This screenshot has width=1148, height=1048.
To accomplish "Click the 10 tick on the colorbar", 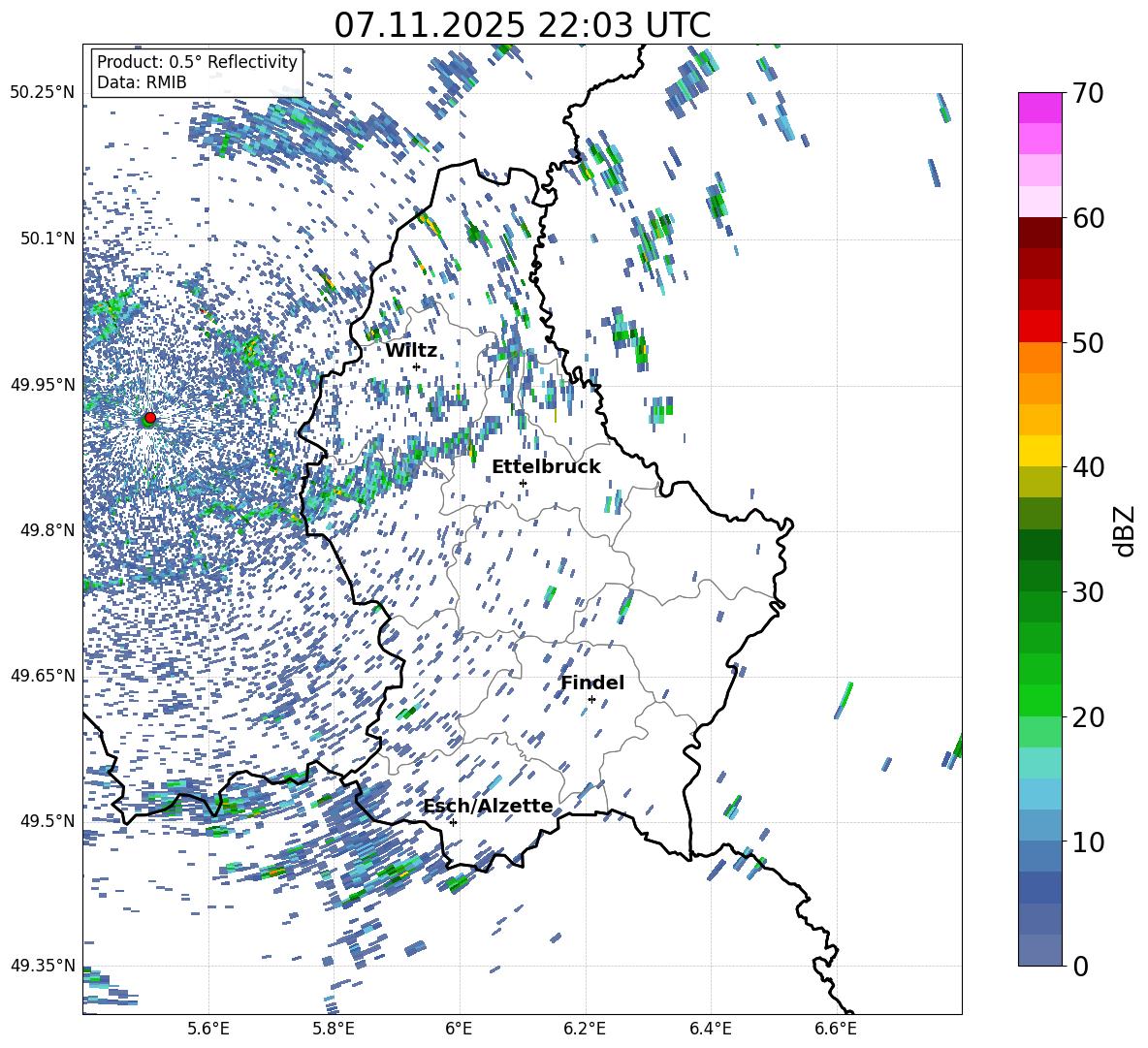I will [1088, 842].
